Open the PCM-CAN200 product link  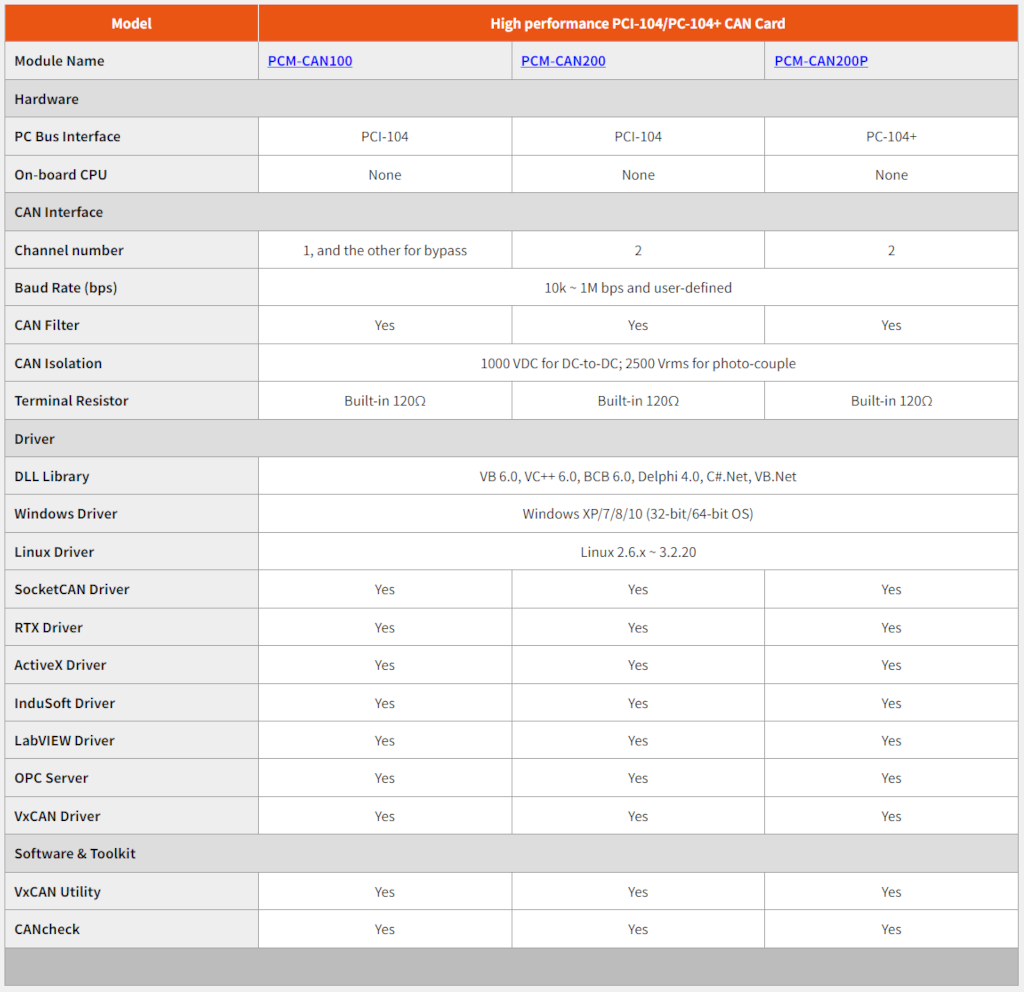point(563,61)
